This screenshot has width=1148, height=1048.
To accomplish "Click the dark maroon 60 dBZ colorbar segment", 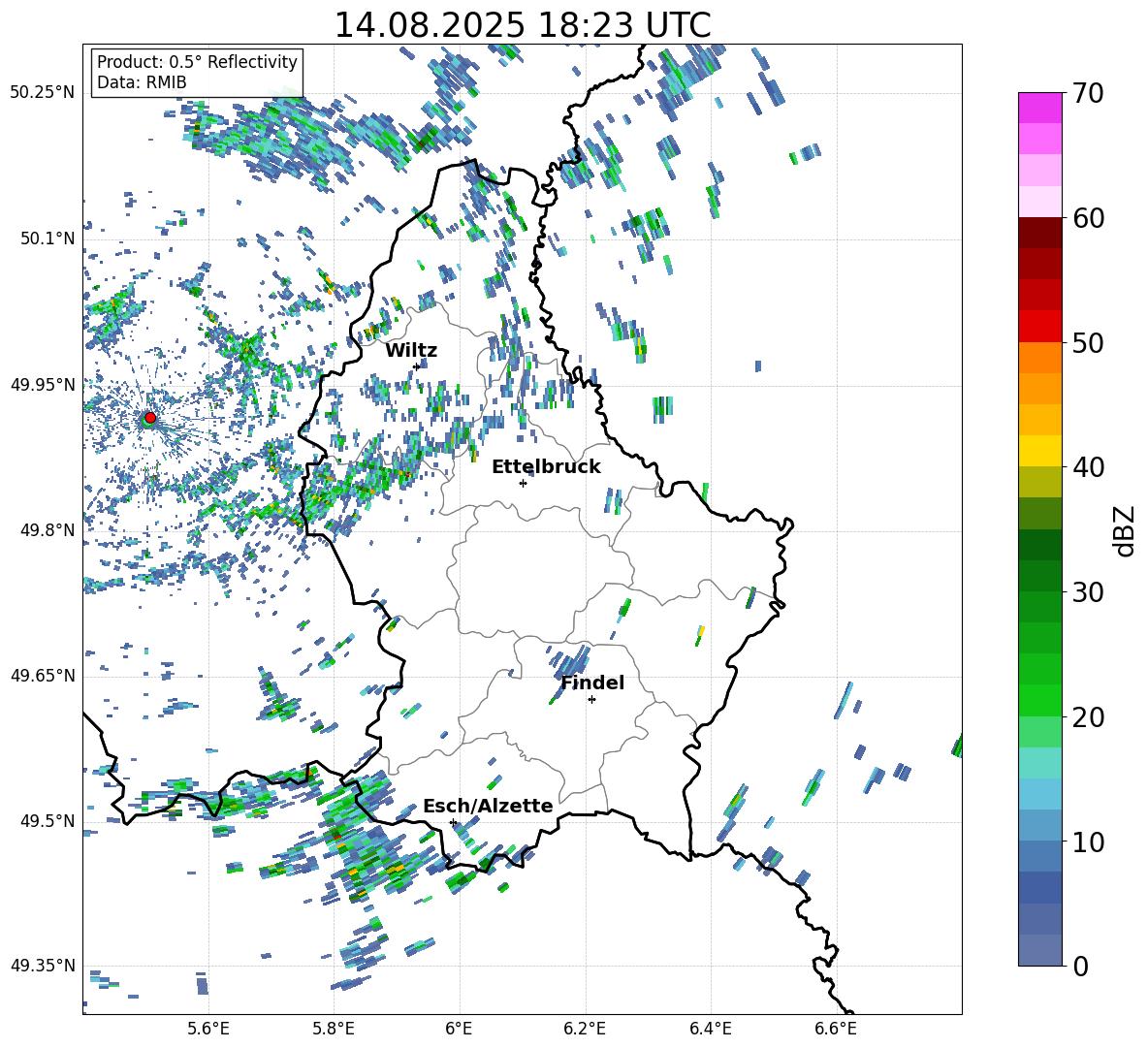I will (x=1039, y=233).
